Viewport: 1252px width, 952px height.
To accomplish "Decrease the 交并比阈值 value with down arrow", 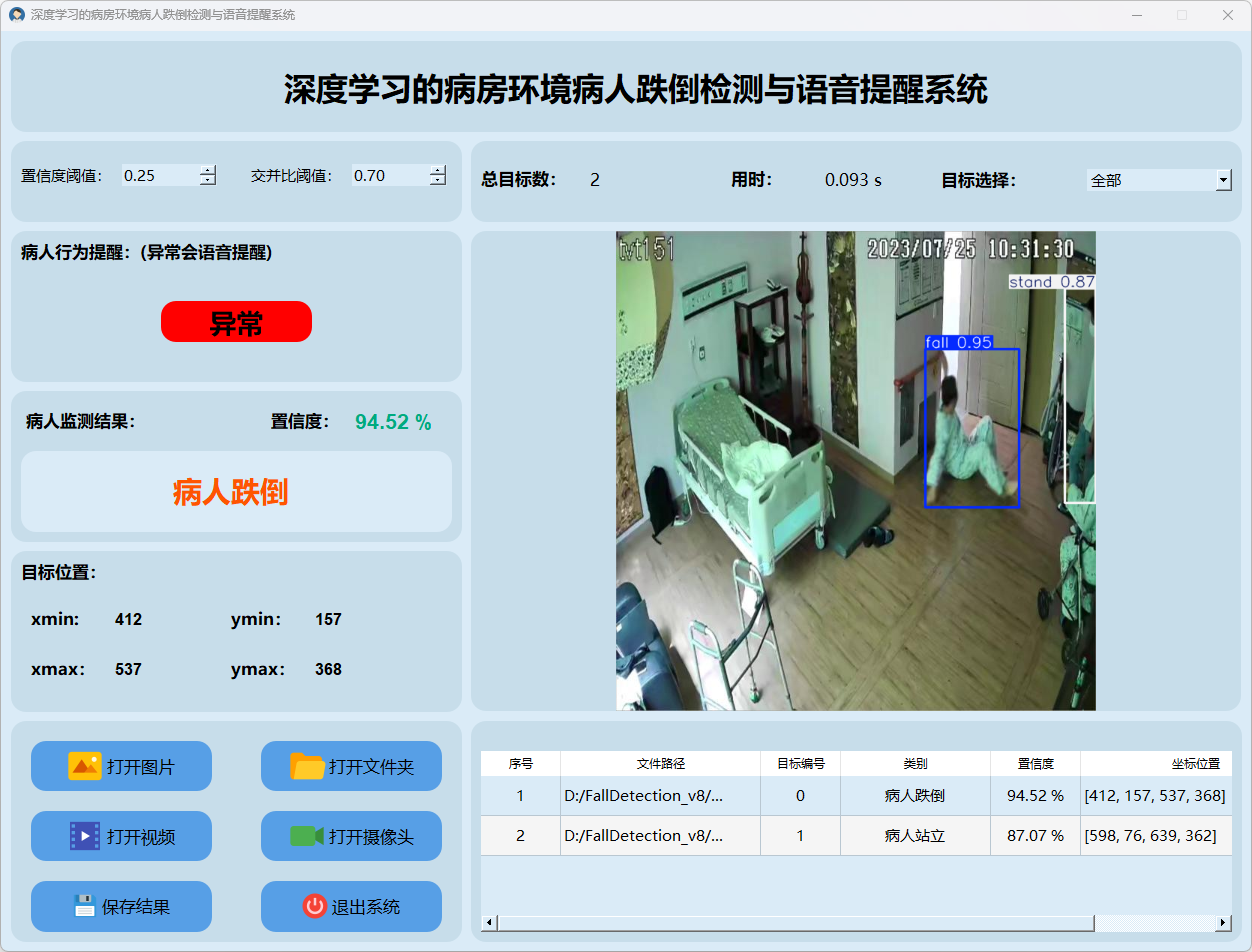I will pos(437,180).
